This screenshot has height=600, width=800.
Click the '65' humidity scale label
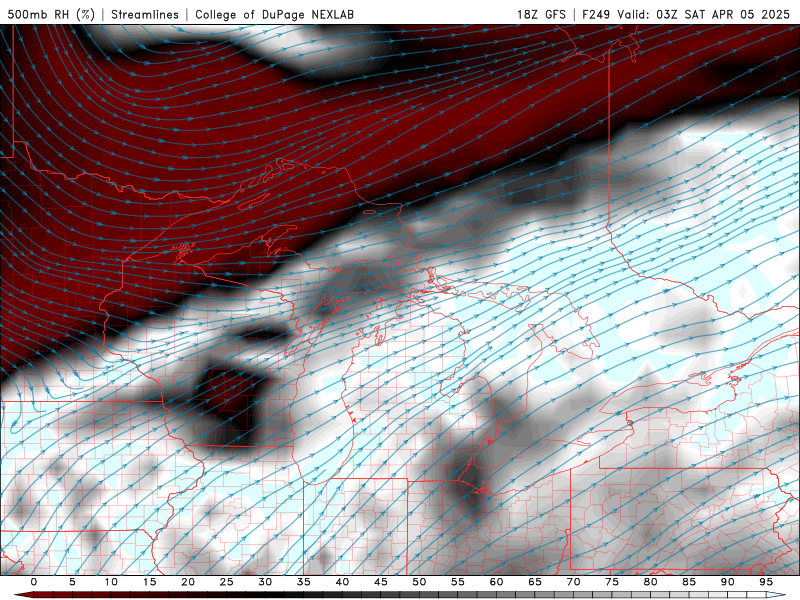535,582
